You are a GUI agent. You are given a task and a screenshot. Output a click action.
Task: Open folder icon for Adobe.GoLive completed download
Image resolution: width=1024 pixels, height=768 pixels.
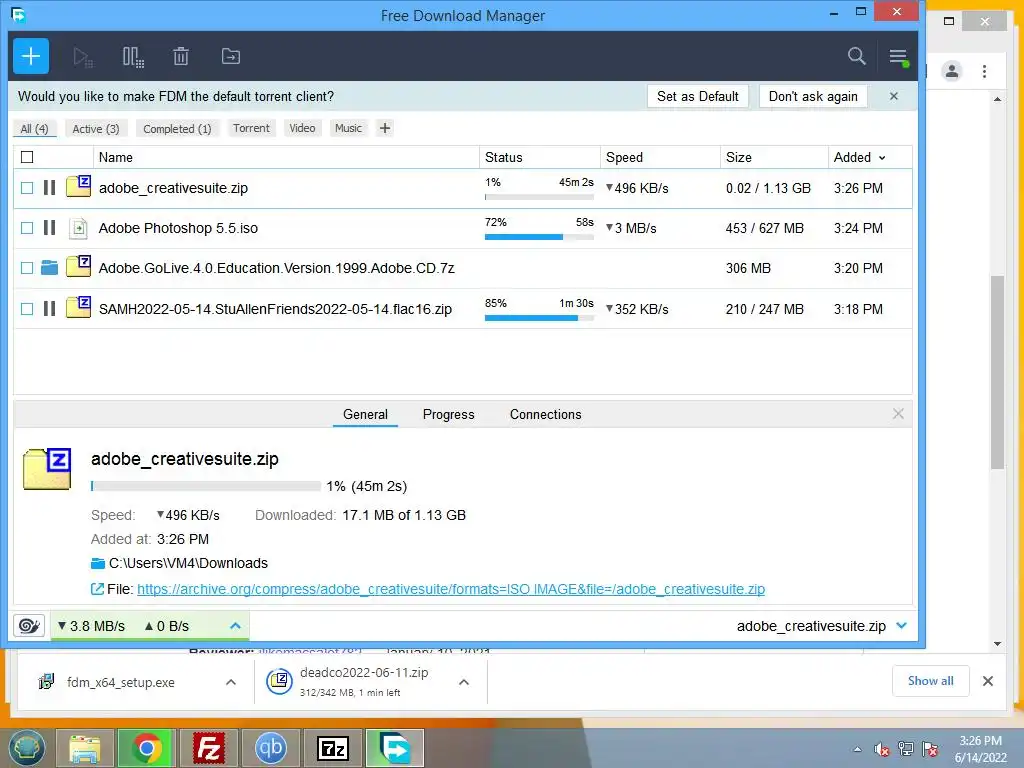(x=50, y=268)
